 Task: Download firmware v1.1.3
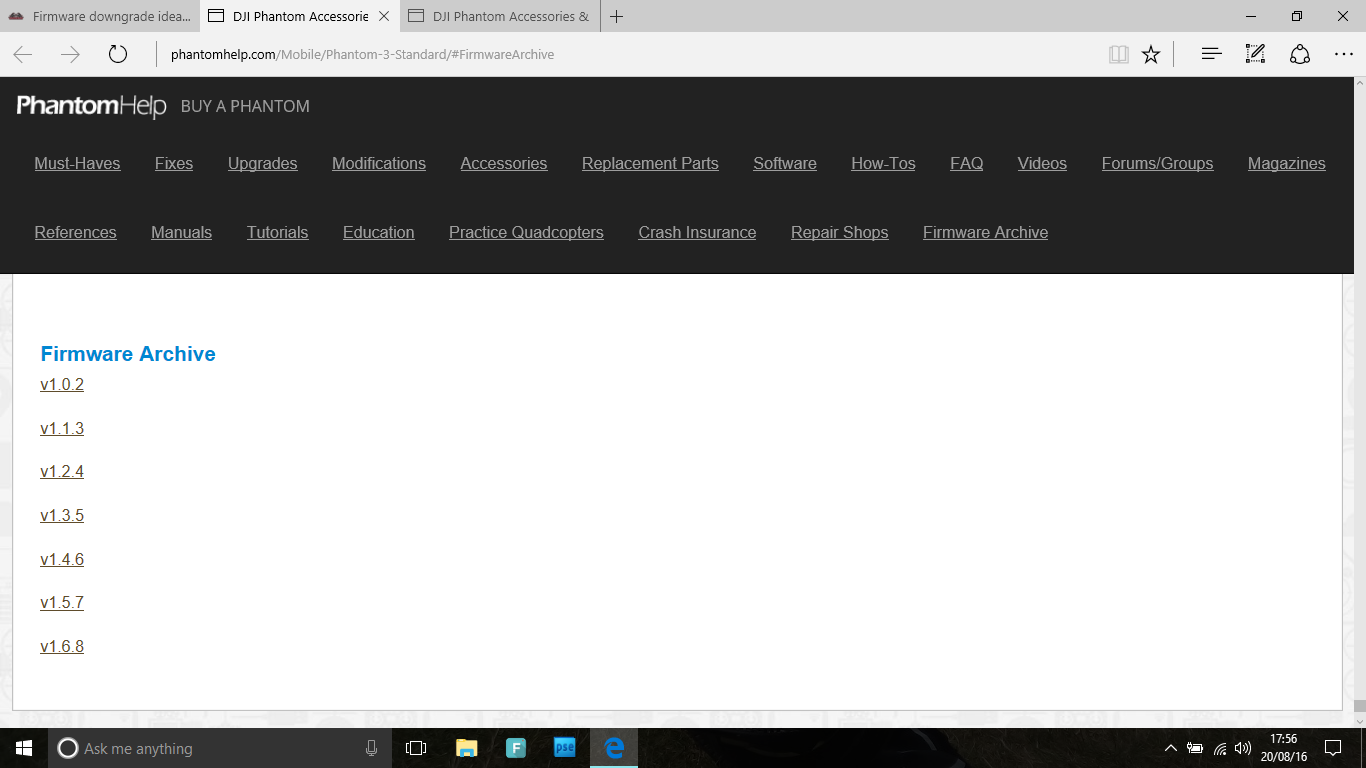62,429
